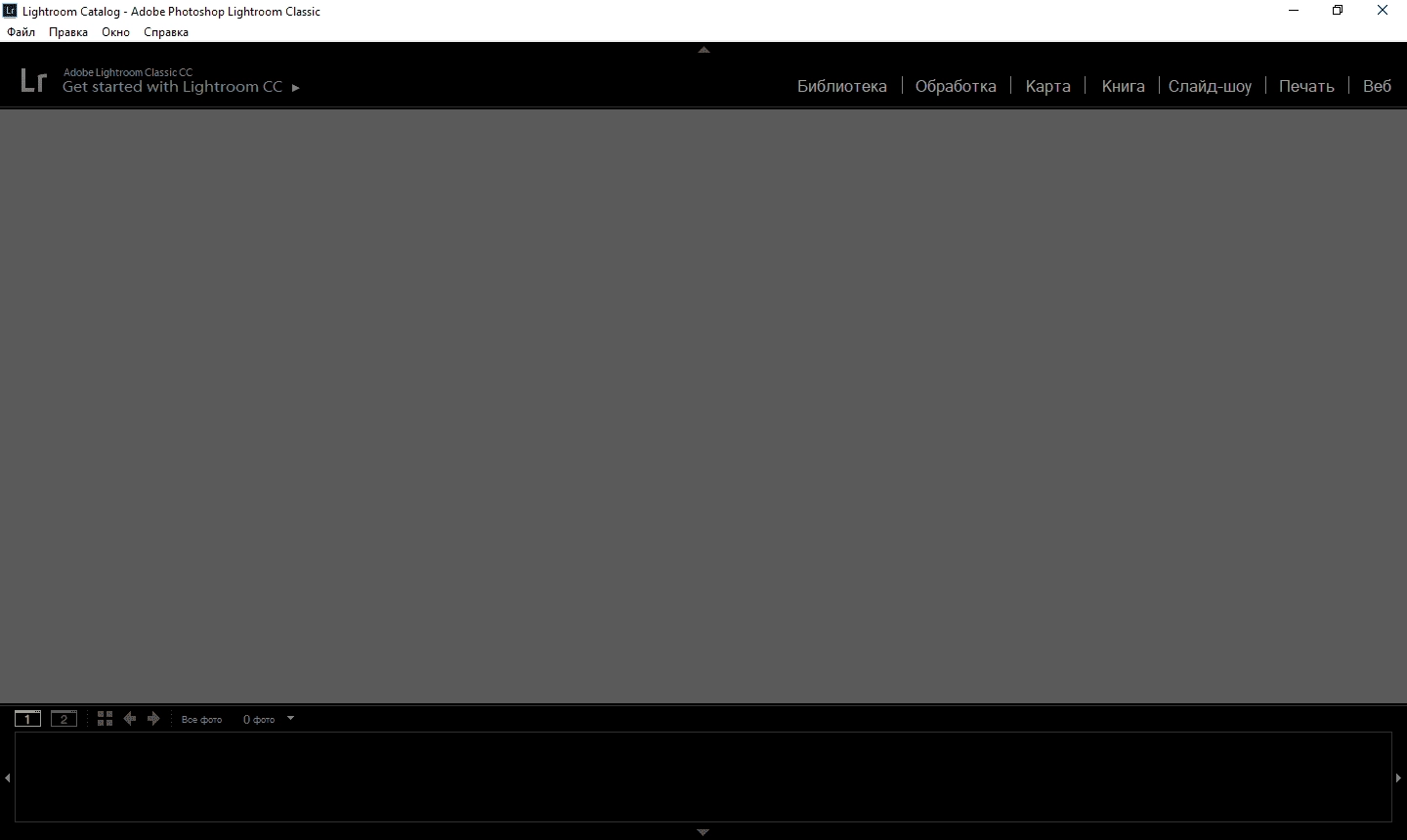1407x840 pixels.
Task: Toggle second window display button 2
Action: [64, 719]
